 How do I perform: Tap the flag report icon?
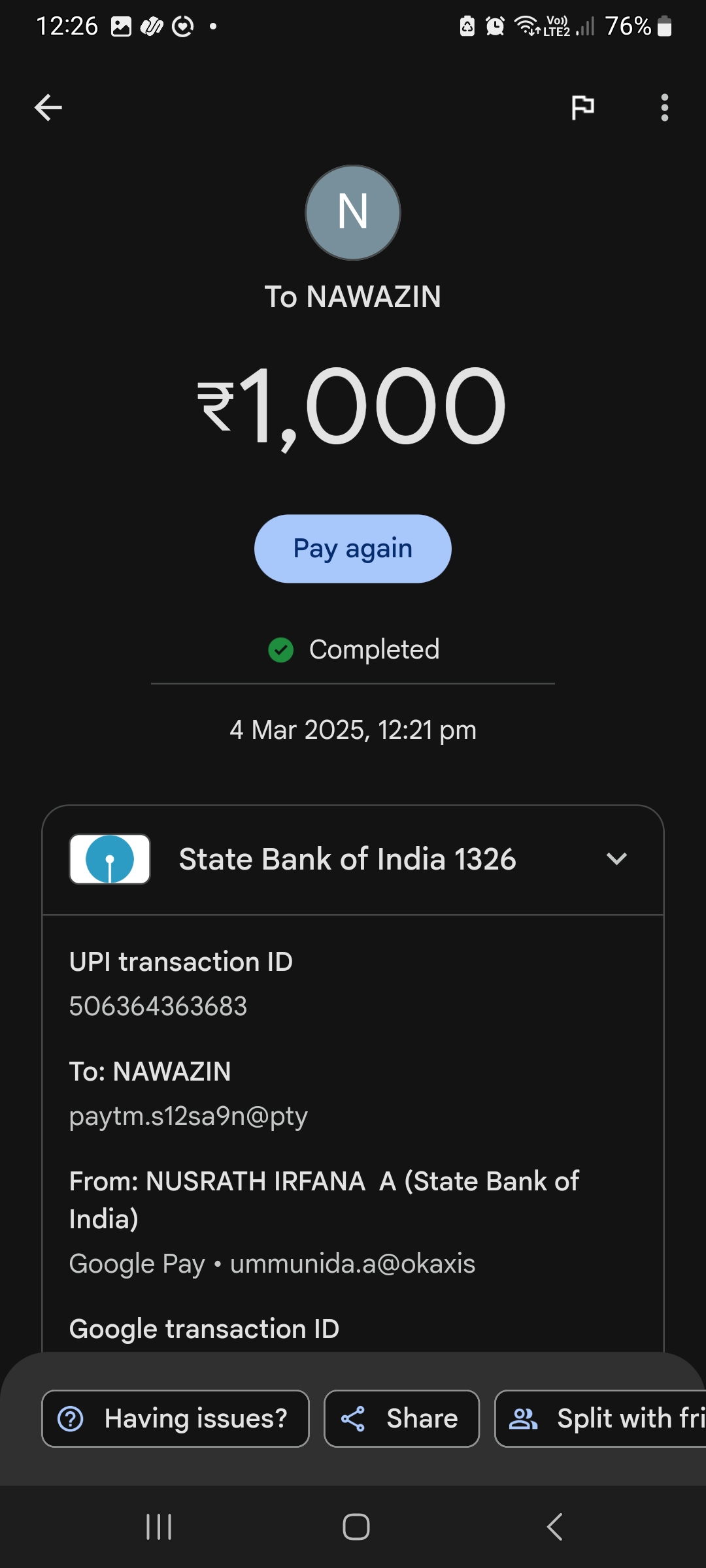tap(582, 107)
